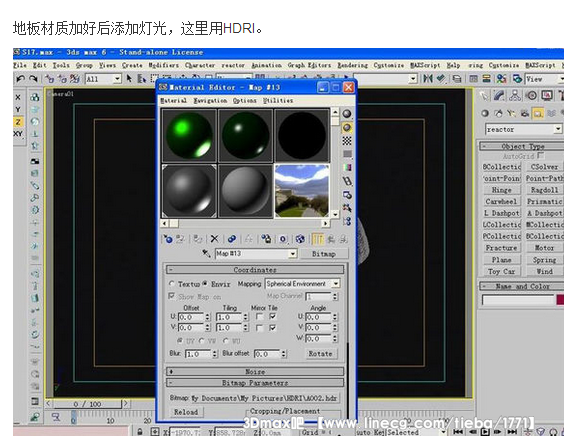The image size is (564, 440).
Task: Open the Spherical Environment mapping dropdown
Action: point(302,284)
